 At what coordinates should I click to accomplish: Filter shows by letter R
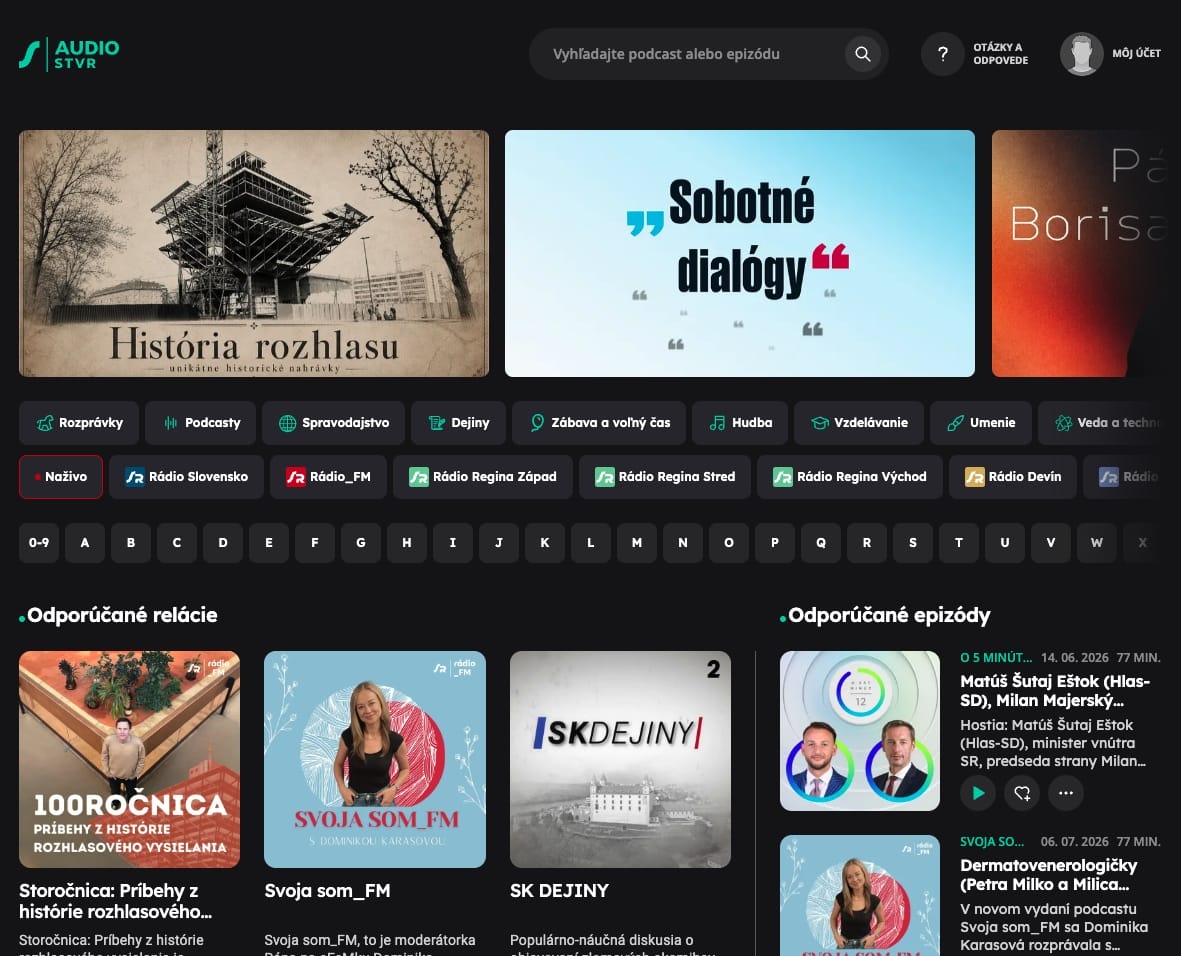(x=867, y=542)
